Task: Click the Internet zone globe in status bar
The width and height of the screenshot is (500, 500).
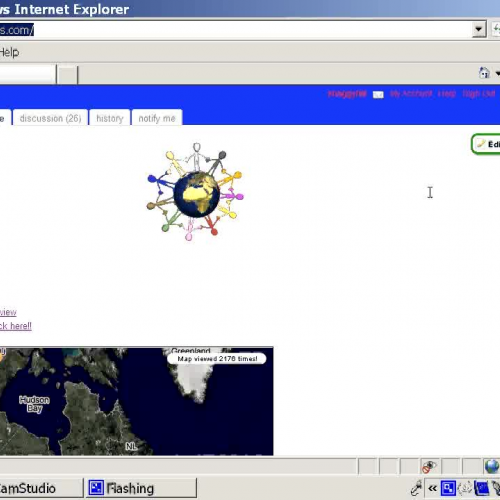Action: [x=492, y=466]
